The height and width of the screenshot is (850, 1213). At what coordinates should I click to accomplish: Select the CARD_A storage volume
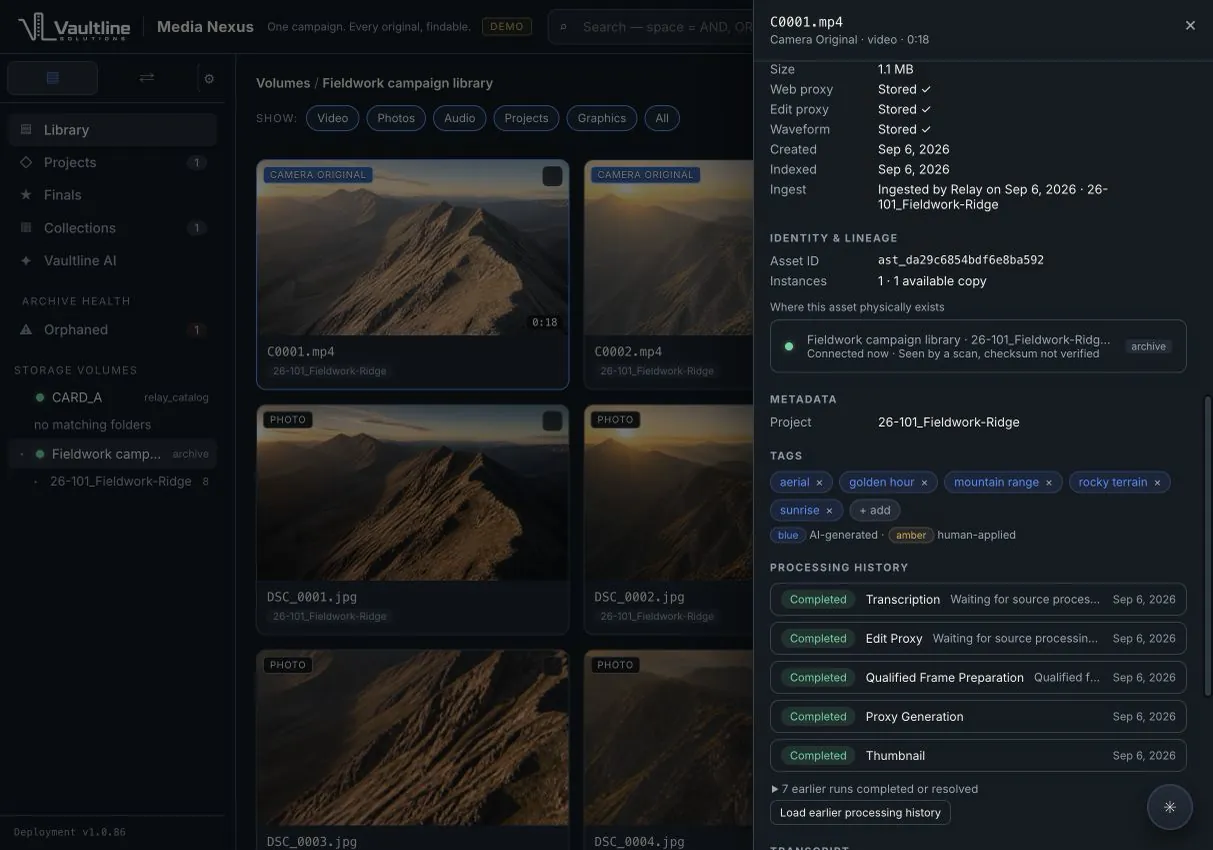click(112, 397)
